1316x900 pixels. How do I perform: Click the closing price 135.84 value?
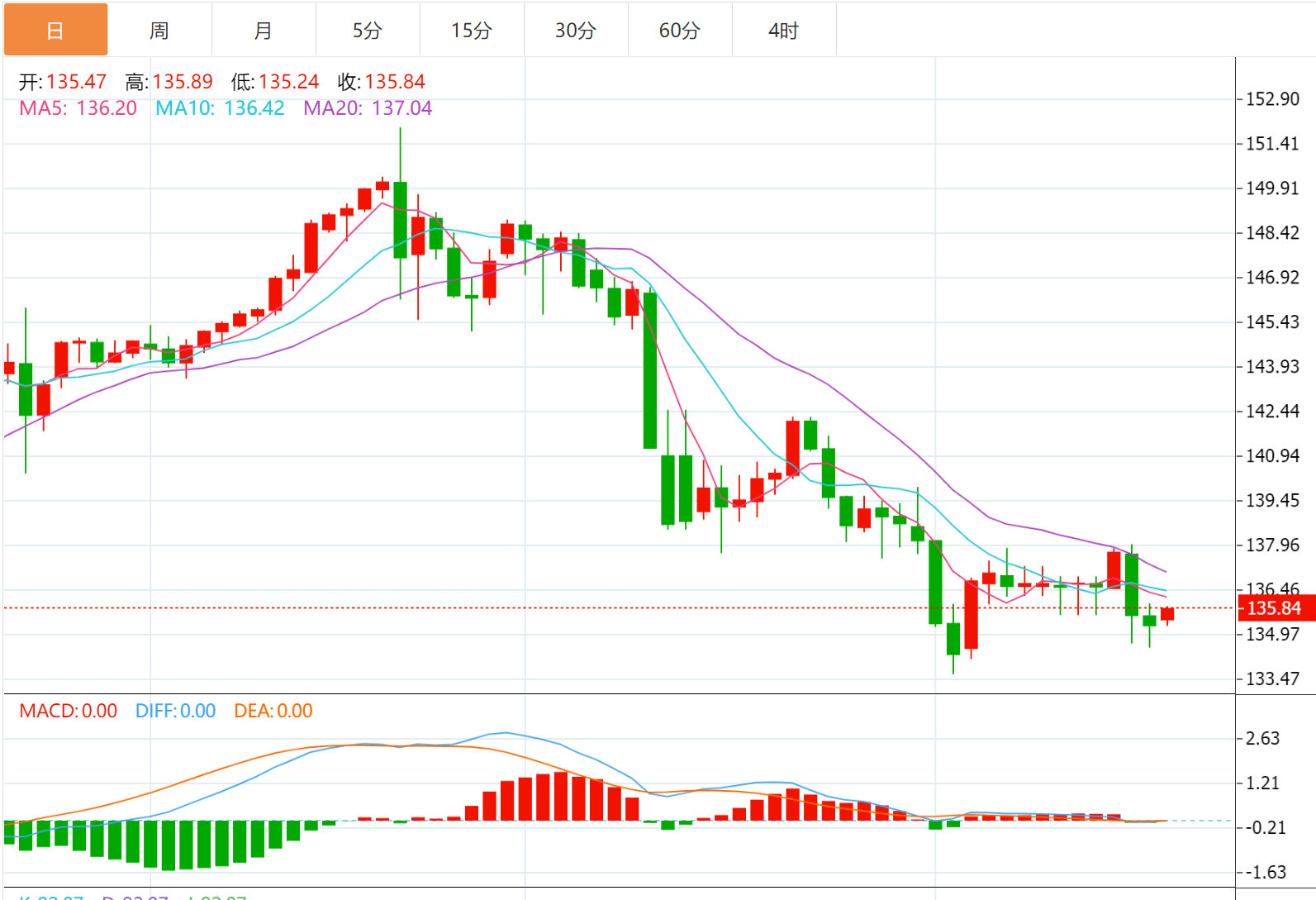(395, 82)
